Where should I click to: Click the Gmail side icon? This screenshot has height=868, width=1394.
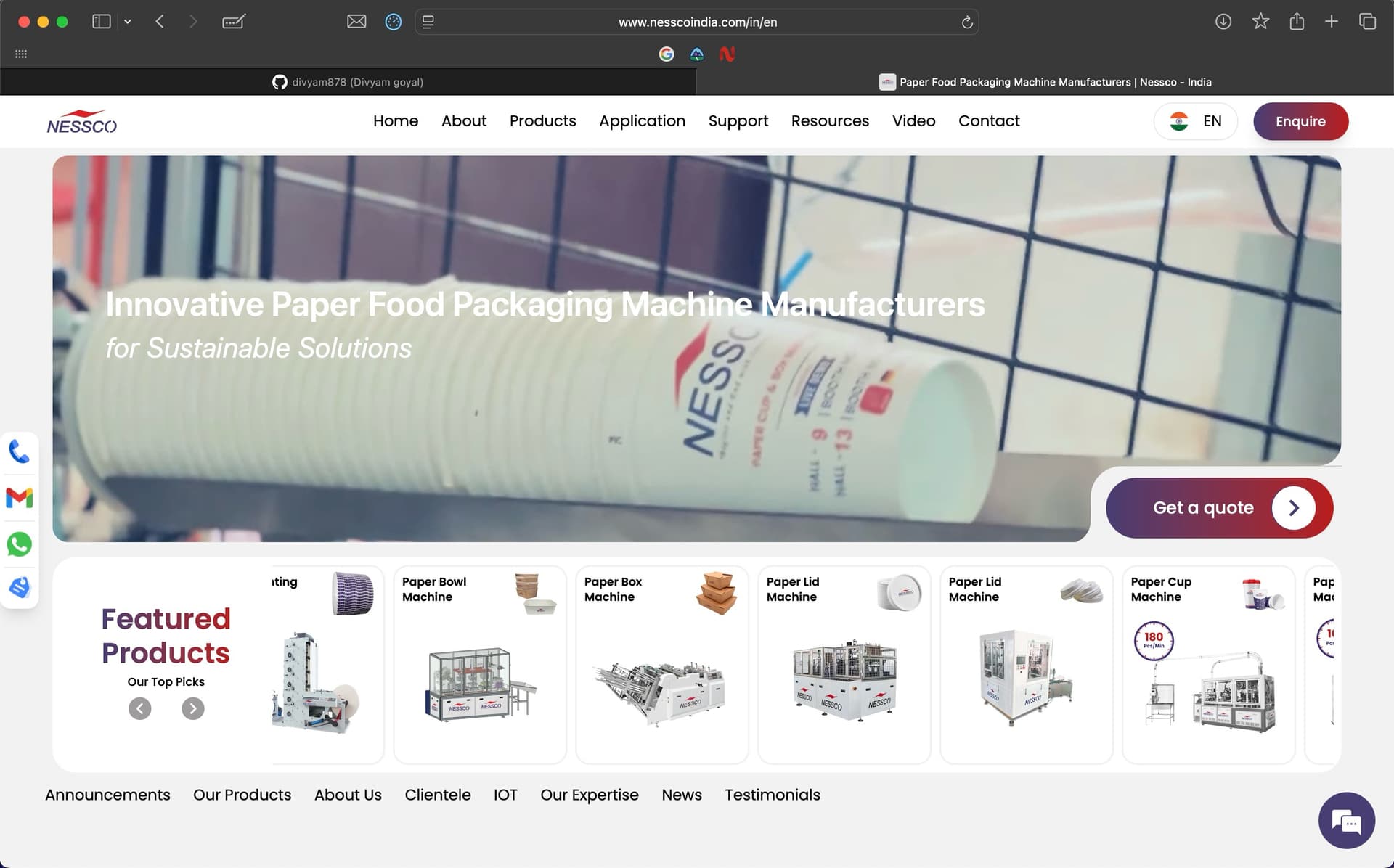click(20, 498)
